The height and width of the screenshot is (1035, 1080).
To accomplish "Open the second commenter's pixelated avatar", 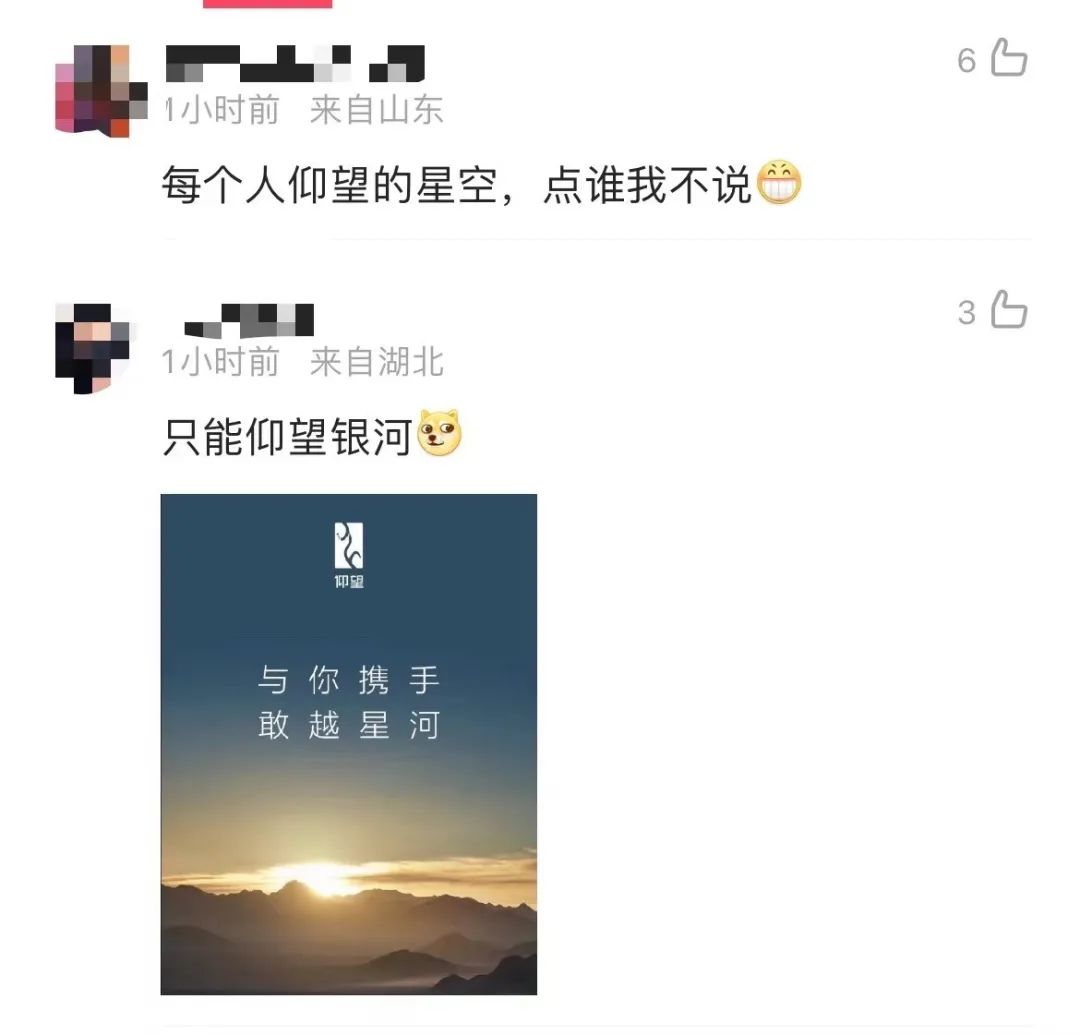I will [93, 348].
